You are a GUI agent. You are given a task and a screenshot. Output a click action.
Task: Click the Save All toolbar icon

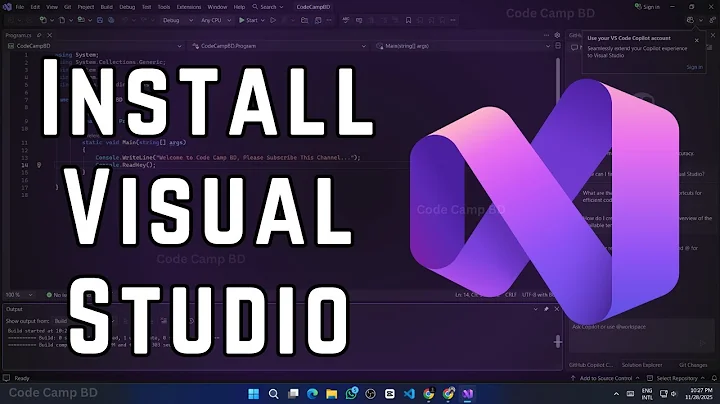pos(111,20)
